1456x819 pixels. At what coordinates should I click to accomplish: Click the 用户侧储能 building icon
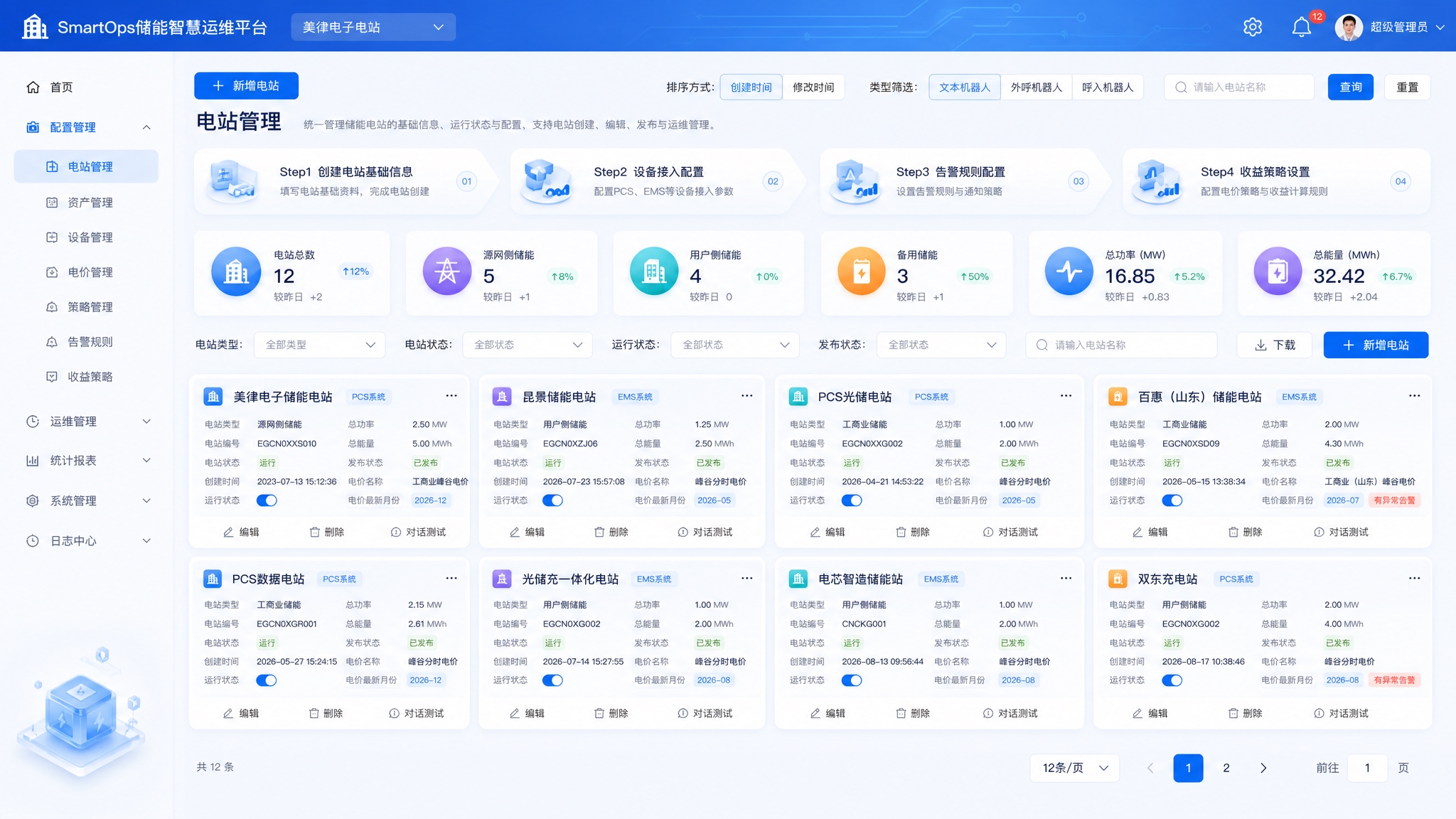pos(654,272)
